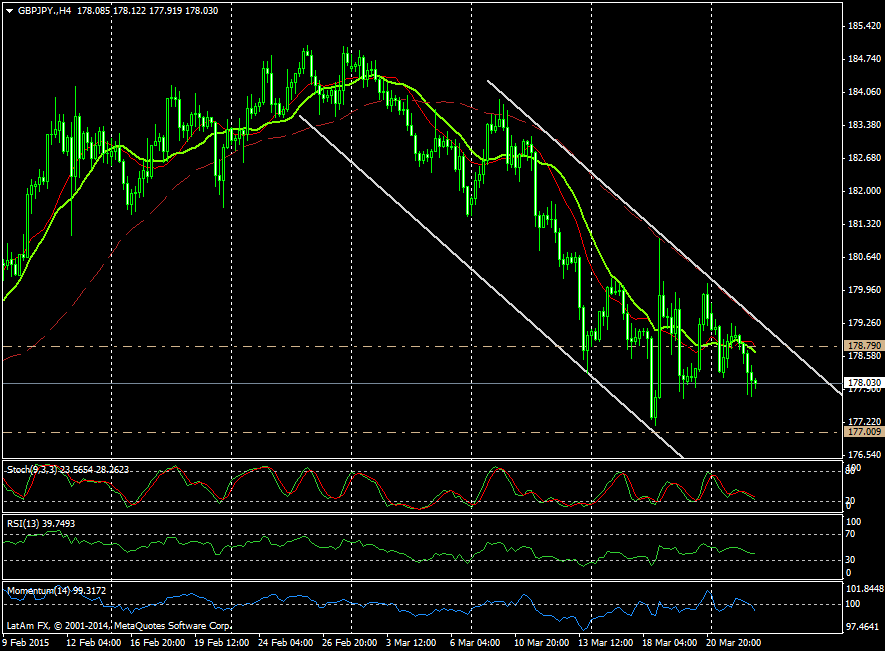Click the Stochastic level 80 label
Image resolution: width=885 pixels, height=651 pixels.
(x=850, y=470)
